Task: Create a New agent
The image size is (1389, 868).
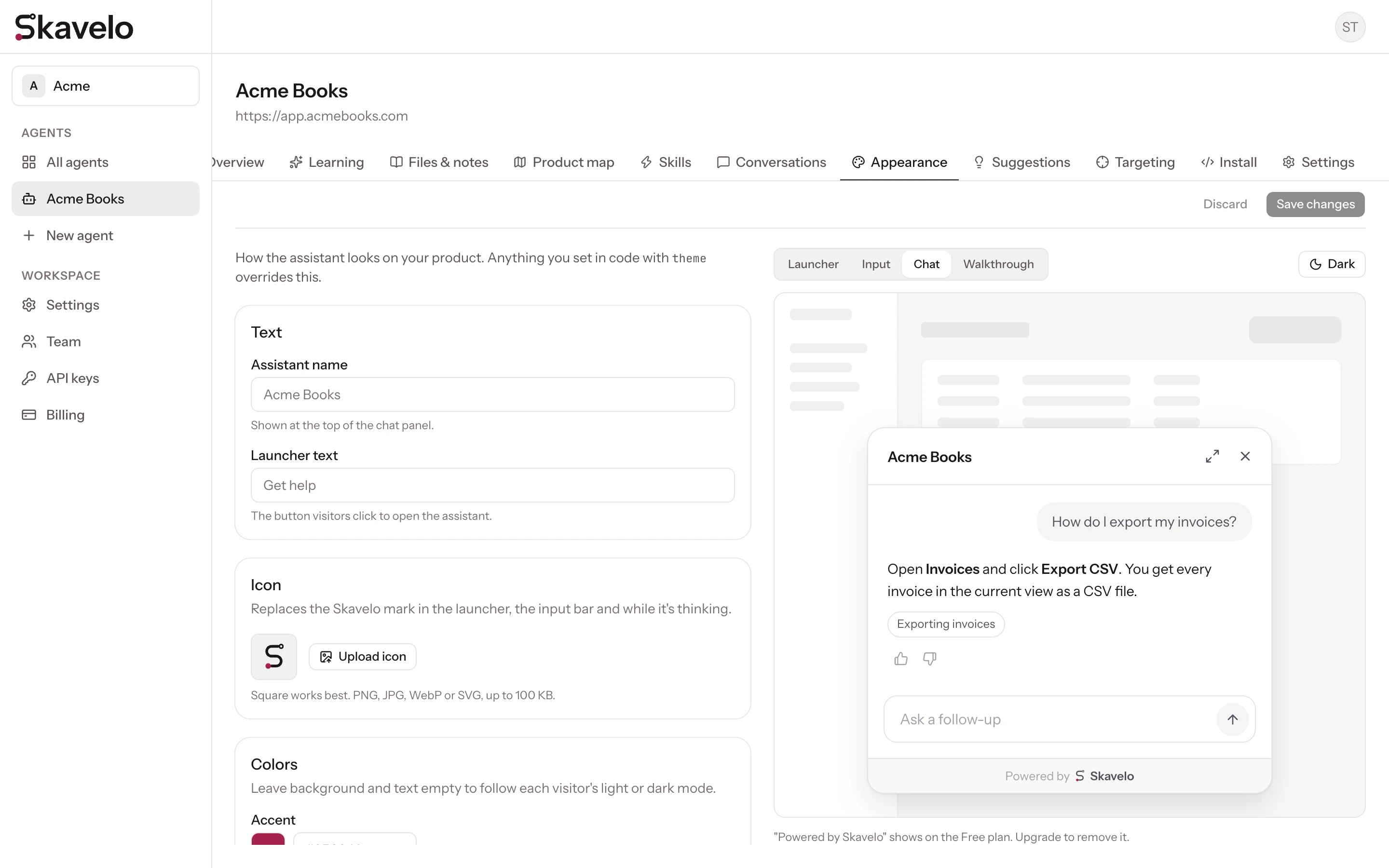Action: [106, 235]
